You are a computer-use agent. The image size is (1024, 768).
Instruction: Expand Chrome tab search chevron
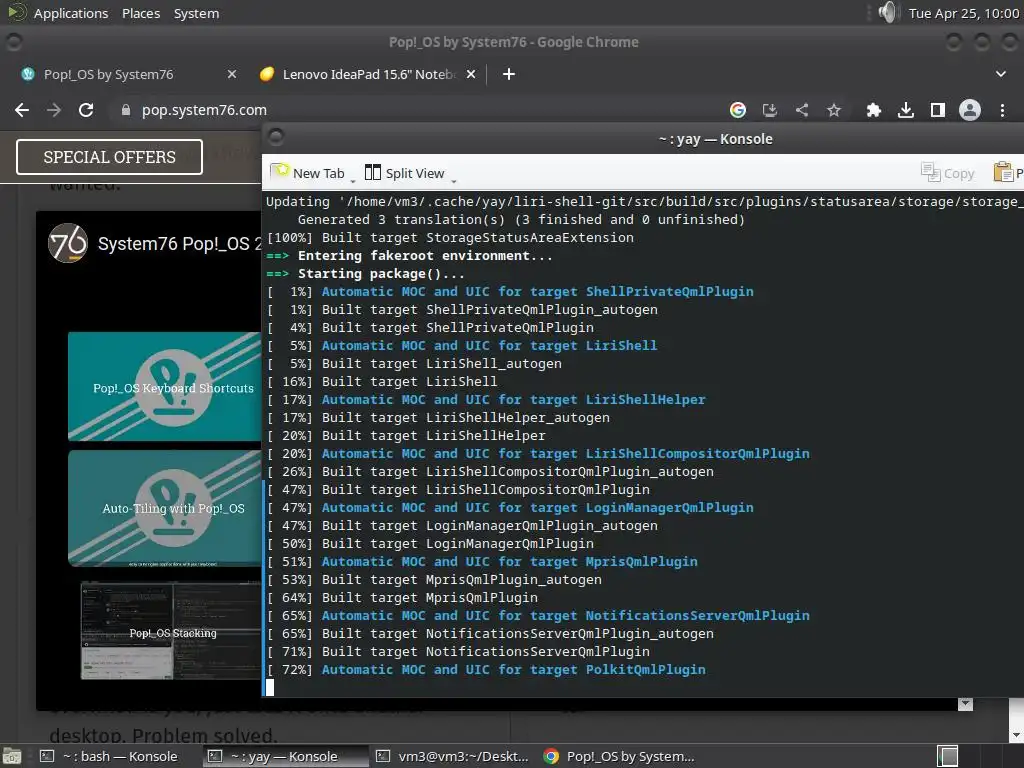coord(1000,74)
